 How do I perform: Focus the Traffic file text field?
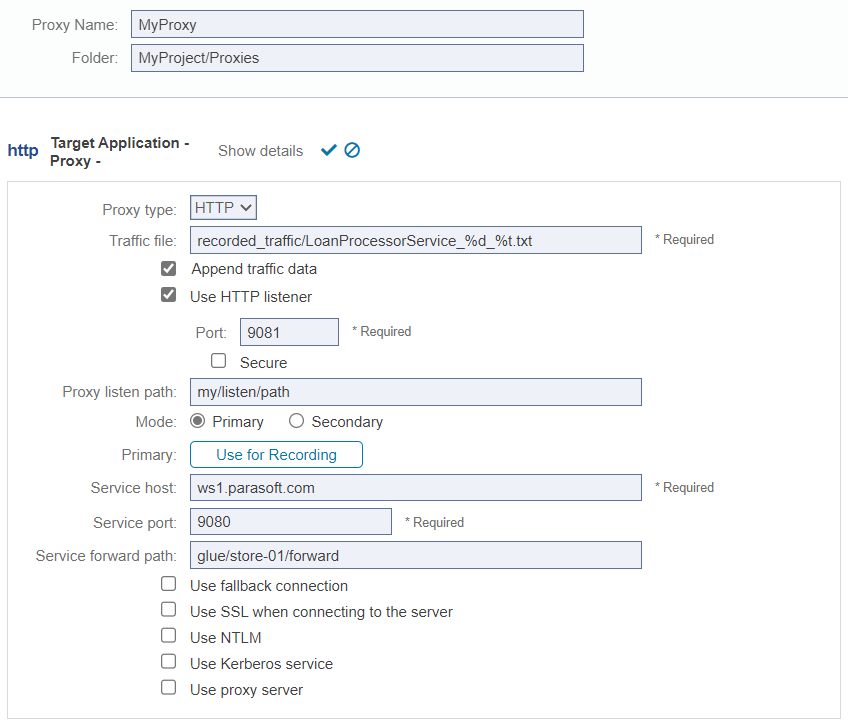coord(415,240)
